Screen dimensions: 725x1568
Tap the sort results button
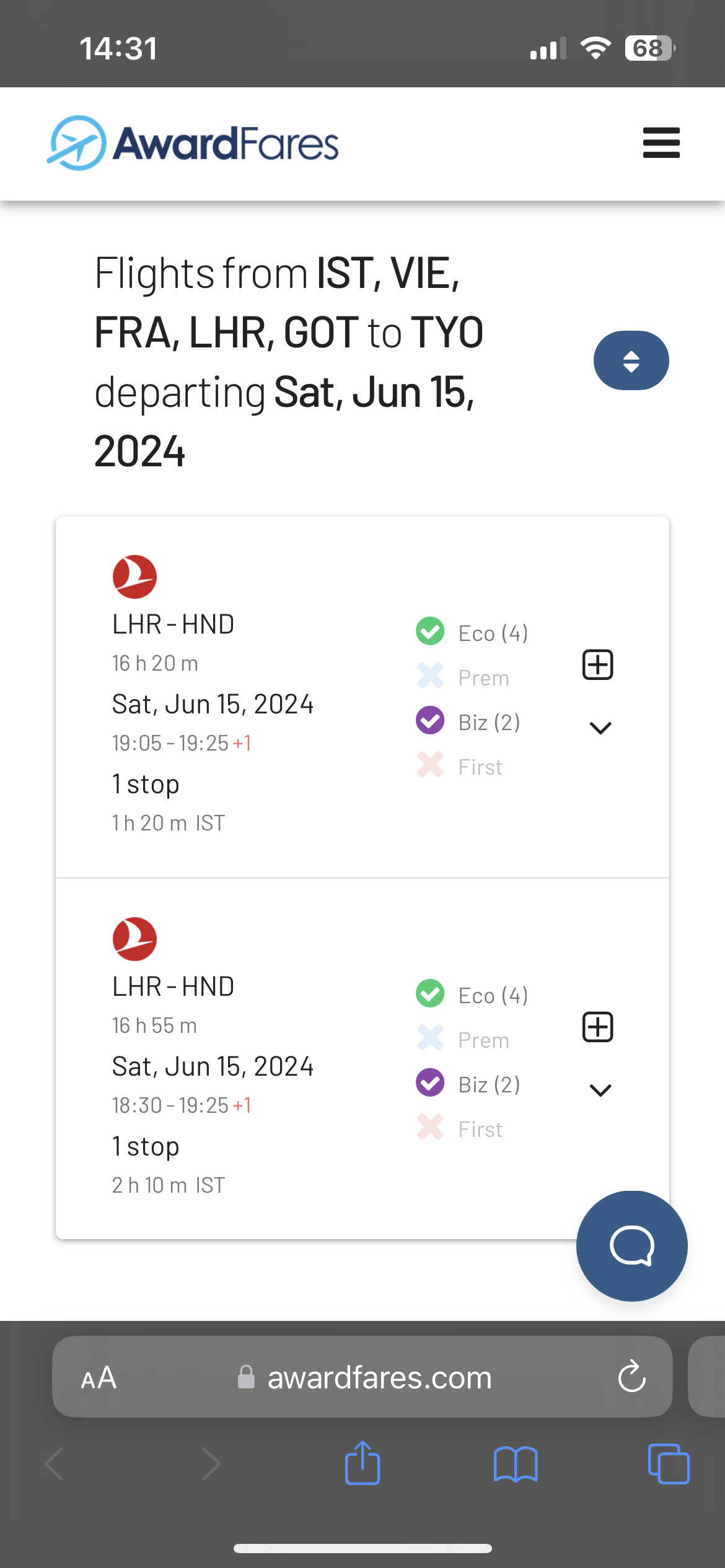tap(631, 360)
